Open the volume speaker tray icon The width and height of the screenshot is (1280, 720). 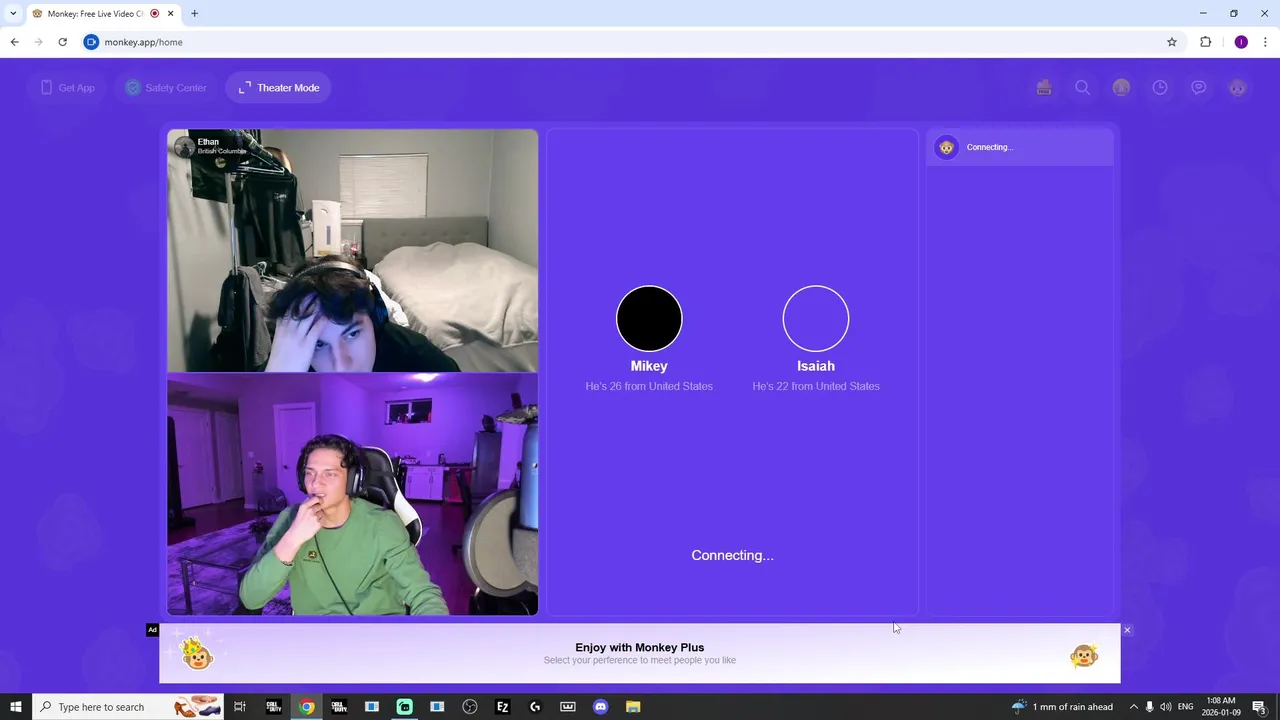(1166, 707)
